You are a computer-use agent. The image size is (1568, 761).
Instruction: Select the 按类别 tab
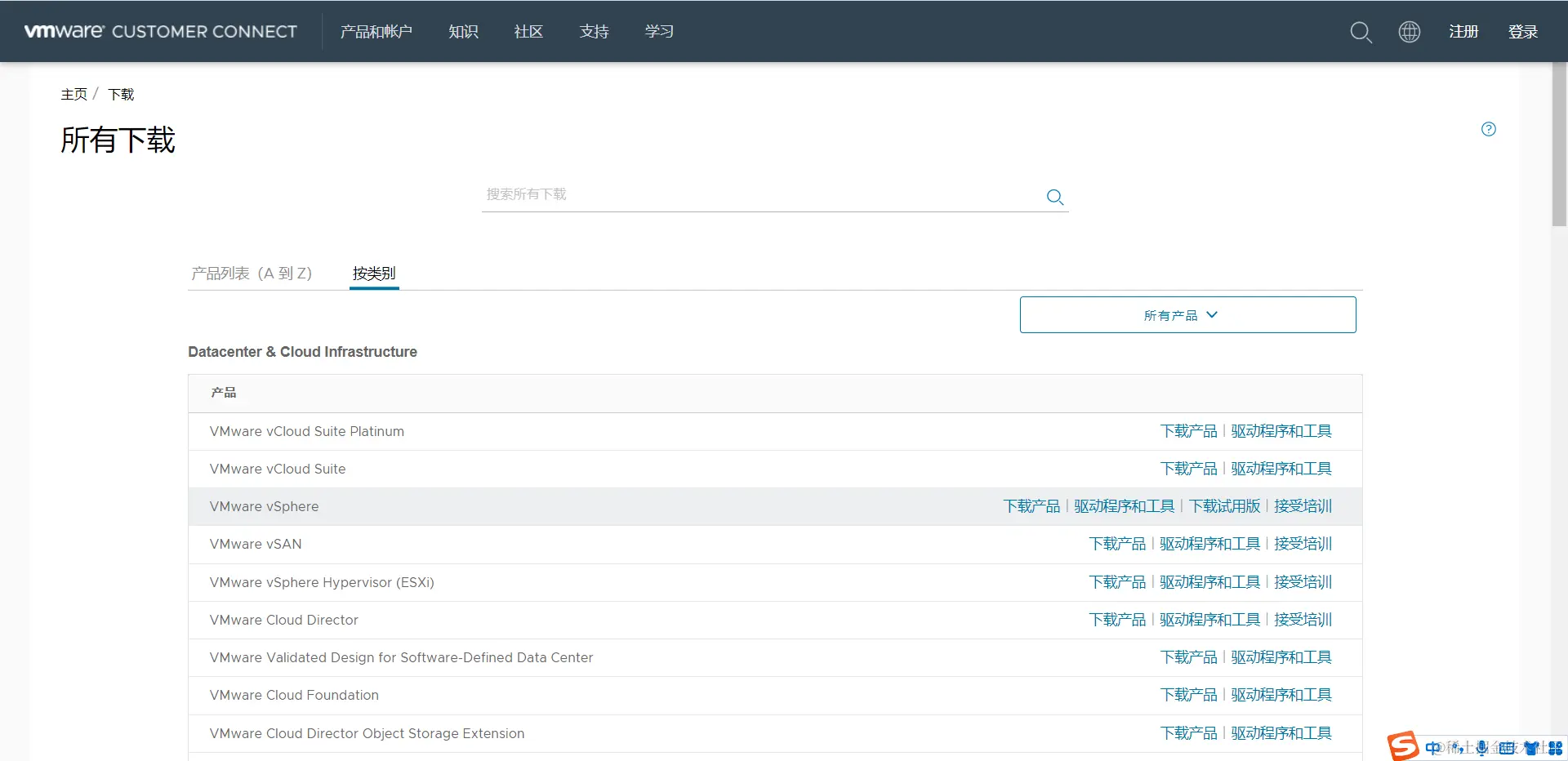tap(374, 273)
